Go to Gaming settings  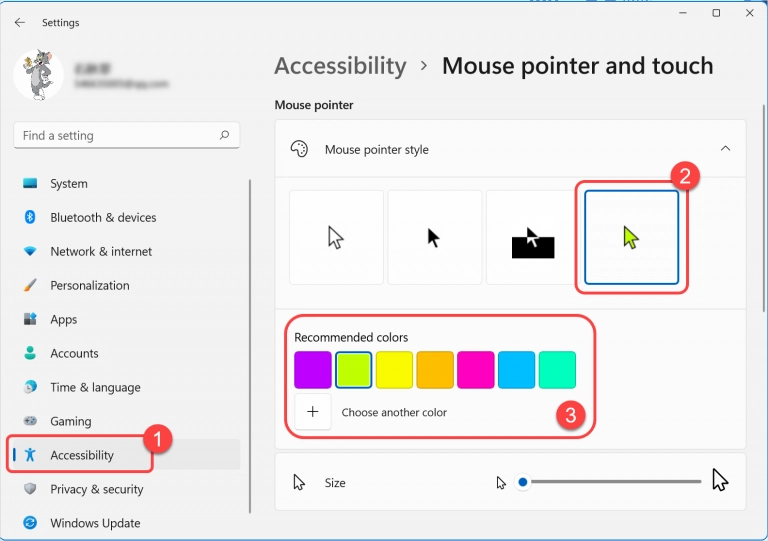click(126, 421)
